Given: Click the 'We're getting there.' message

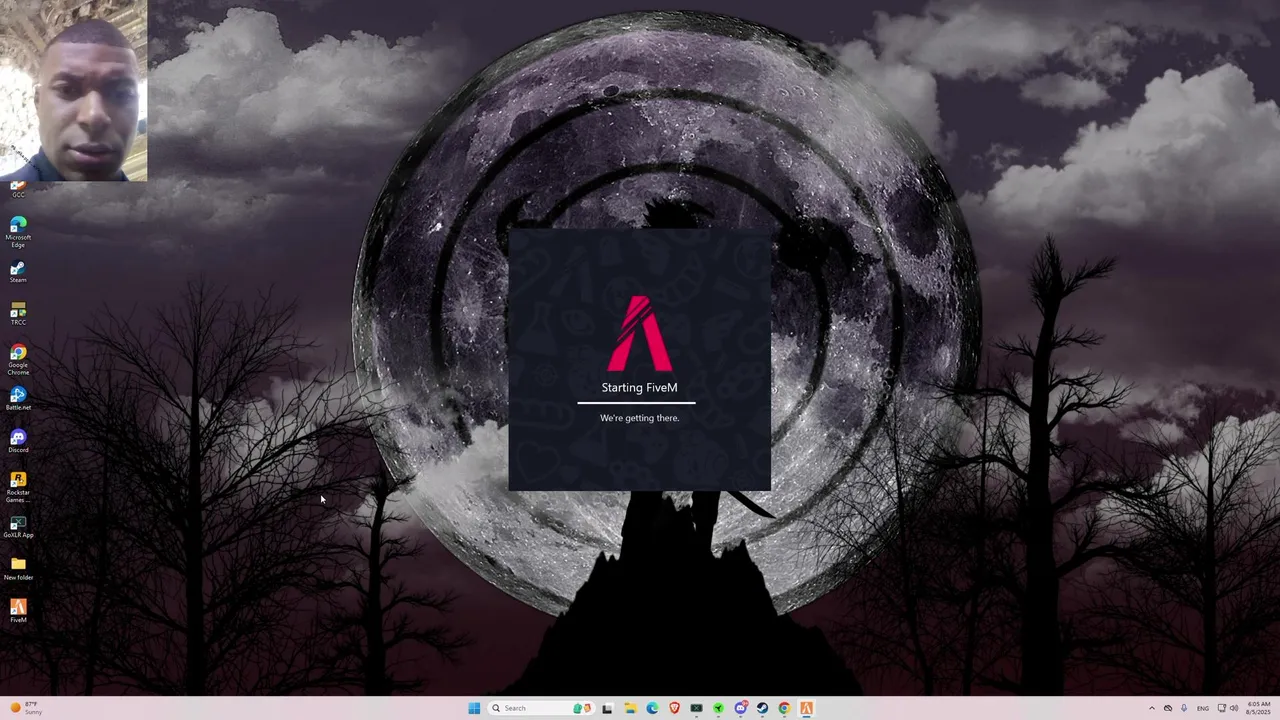Looking at the screenshot, I should [639, 418].
